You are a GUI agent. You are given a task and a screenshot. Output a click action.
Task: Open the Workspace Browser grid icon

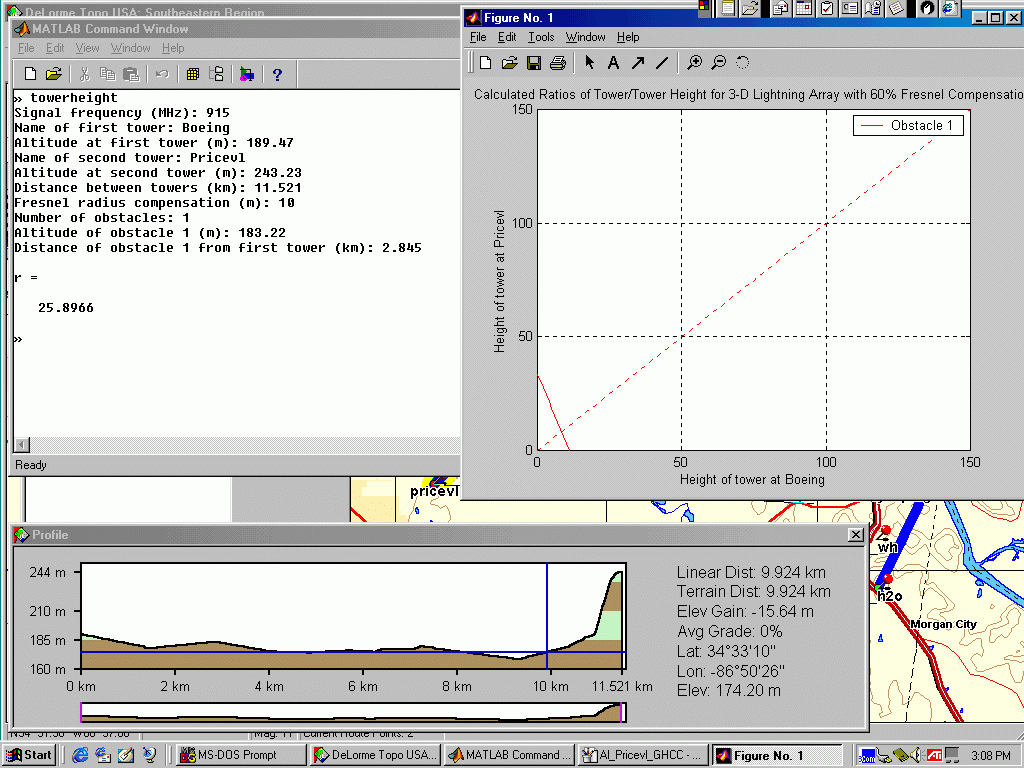click(x=193, y=74)
